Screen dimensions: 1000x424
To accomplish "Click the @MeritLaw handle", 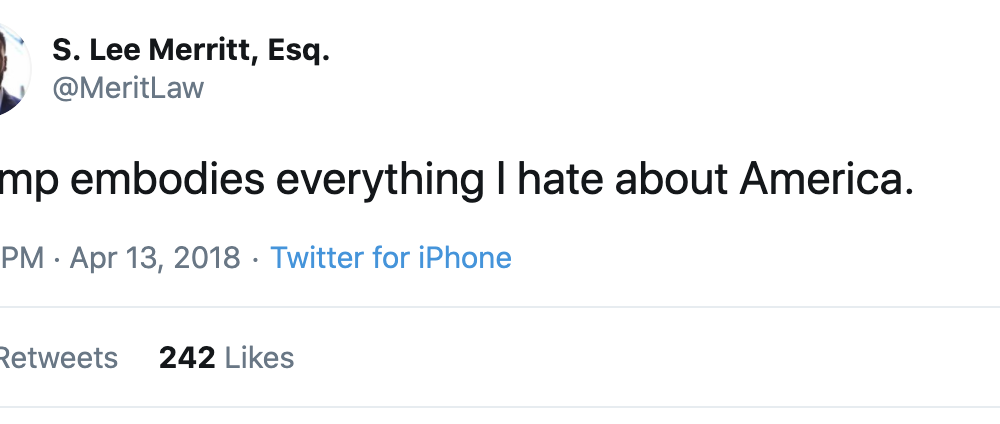I will point(127,88).
